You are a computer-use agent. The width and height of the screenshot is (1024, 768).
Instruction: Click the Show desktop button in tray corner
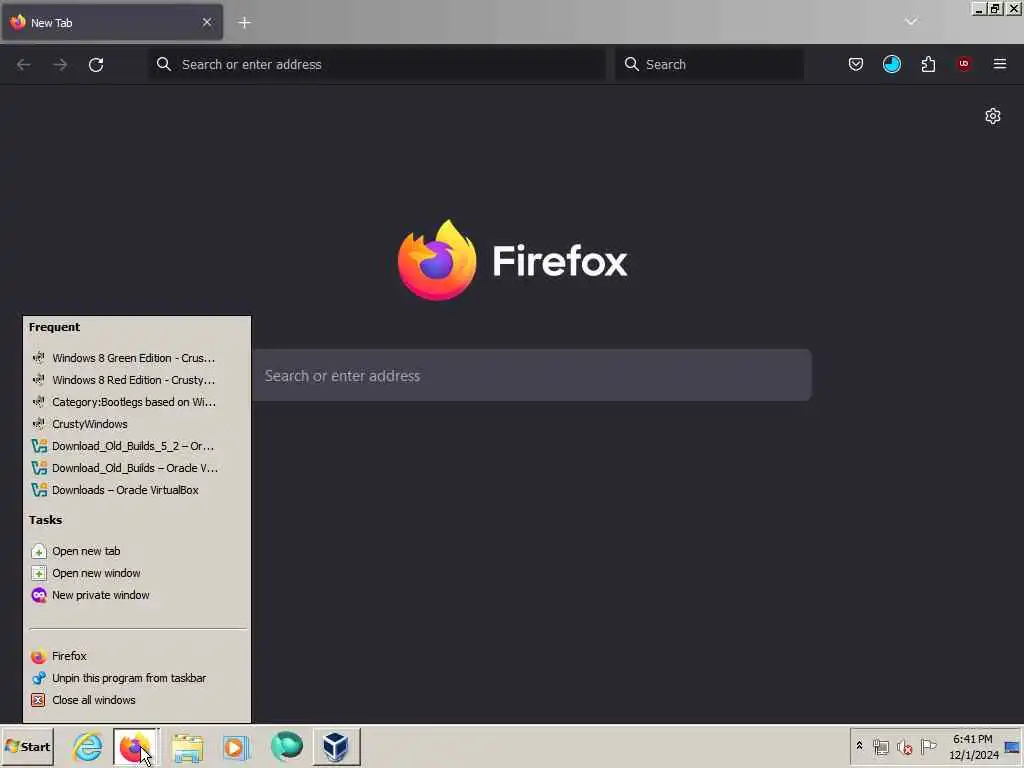(x=1013, y=746)
